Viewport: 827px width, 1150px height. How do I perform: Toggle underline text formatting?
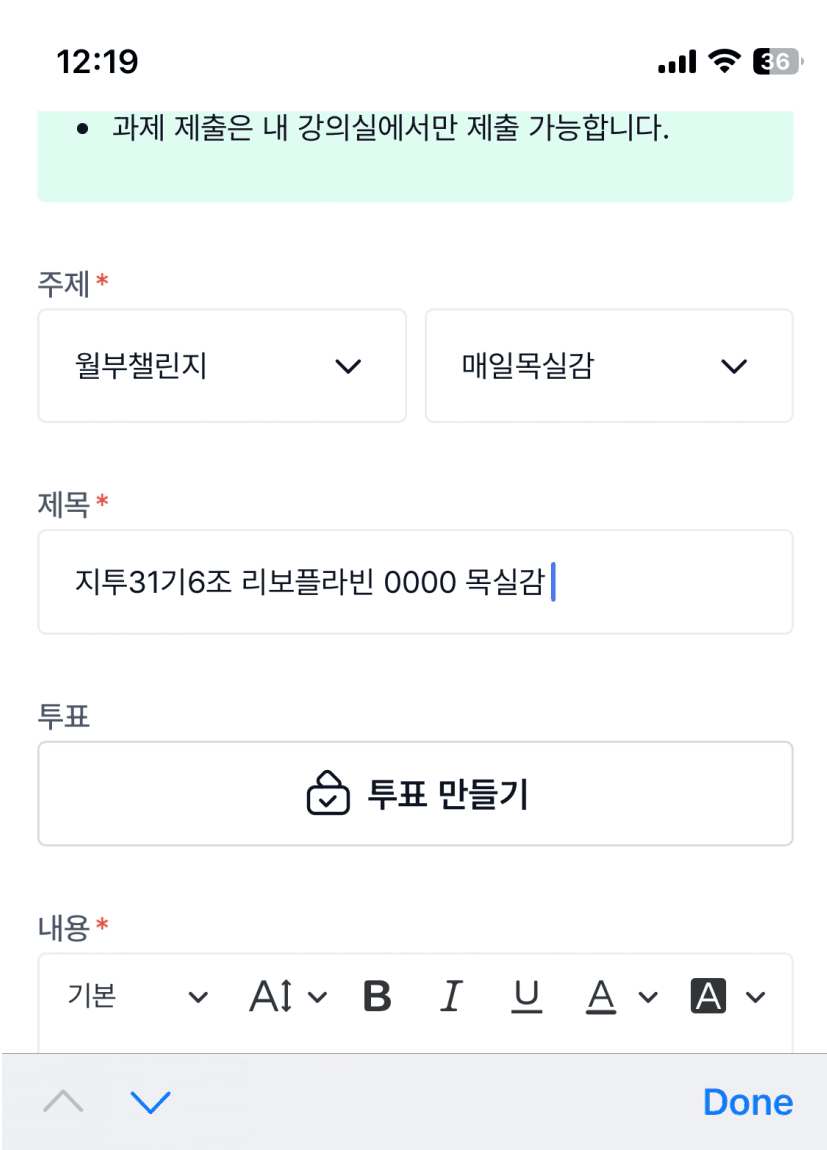(527, 996)
